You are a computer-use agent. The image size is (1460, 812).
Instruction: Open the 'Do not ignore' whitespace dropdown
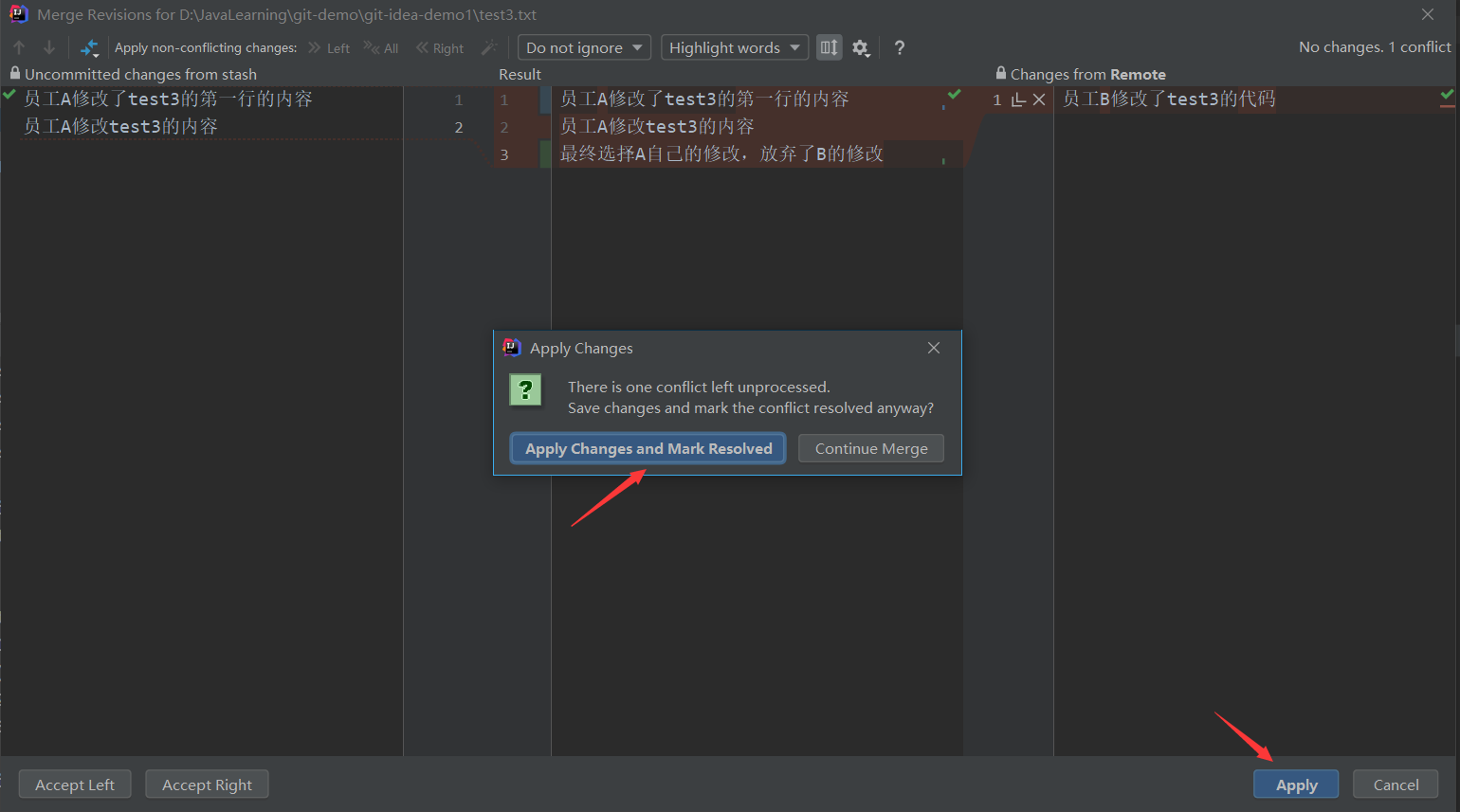point(584,47)
